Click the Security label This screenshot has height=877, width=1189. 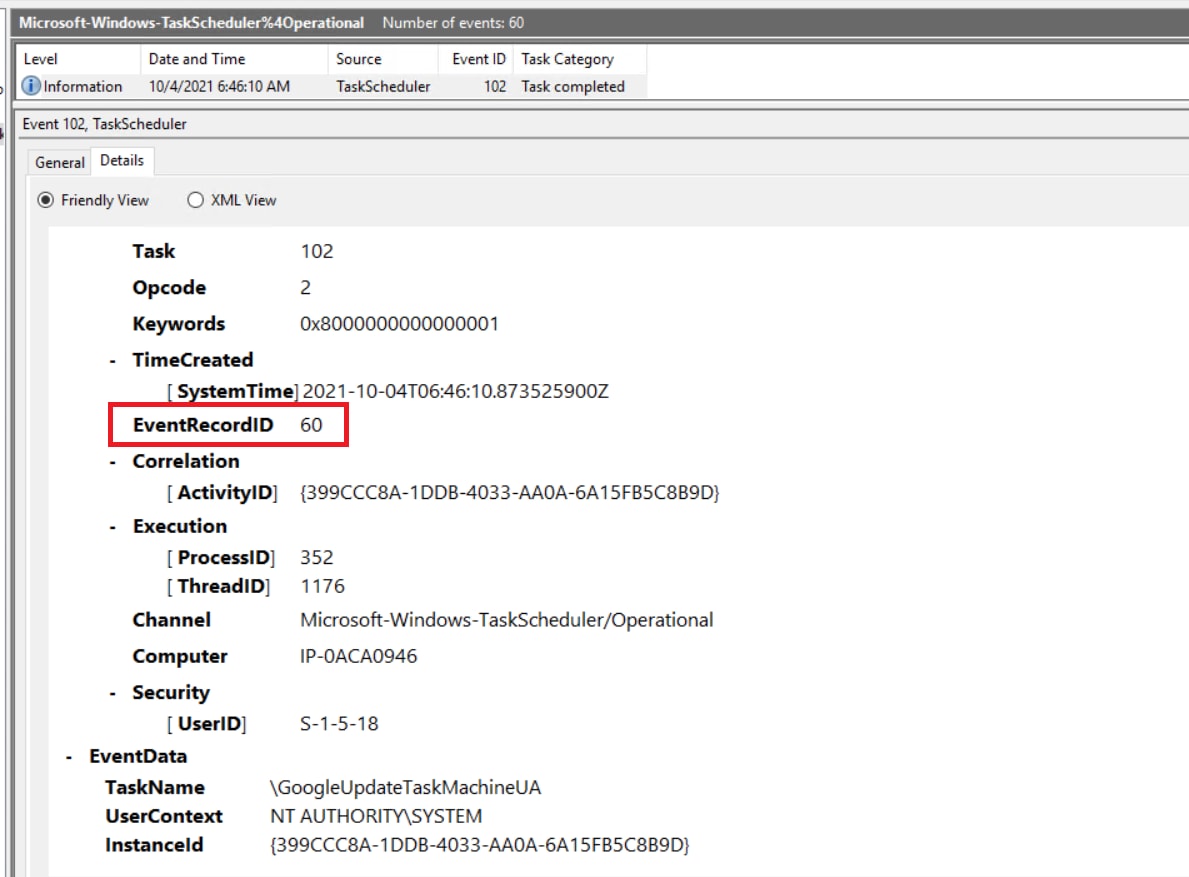click(x=171, y=693)
